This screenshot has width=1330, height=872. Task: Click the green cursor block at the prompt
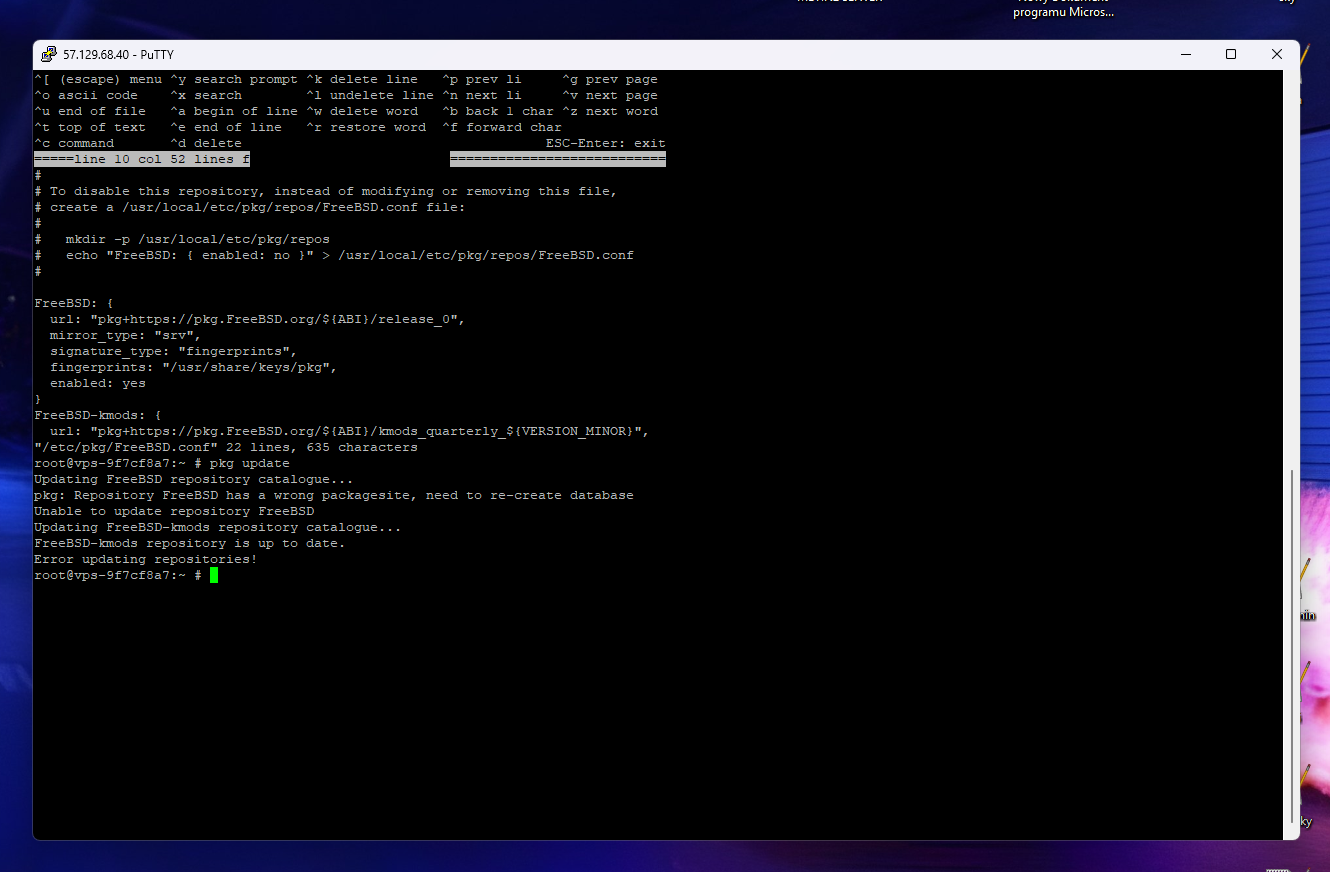click(x=214, y=575)
